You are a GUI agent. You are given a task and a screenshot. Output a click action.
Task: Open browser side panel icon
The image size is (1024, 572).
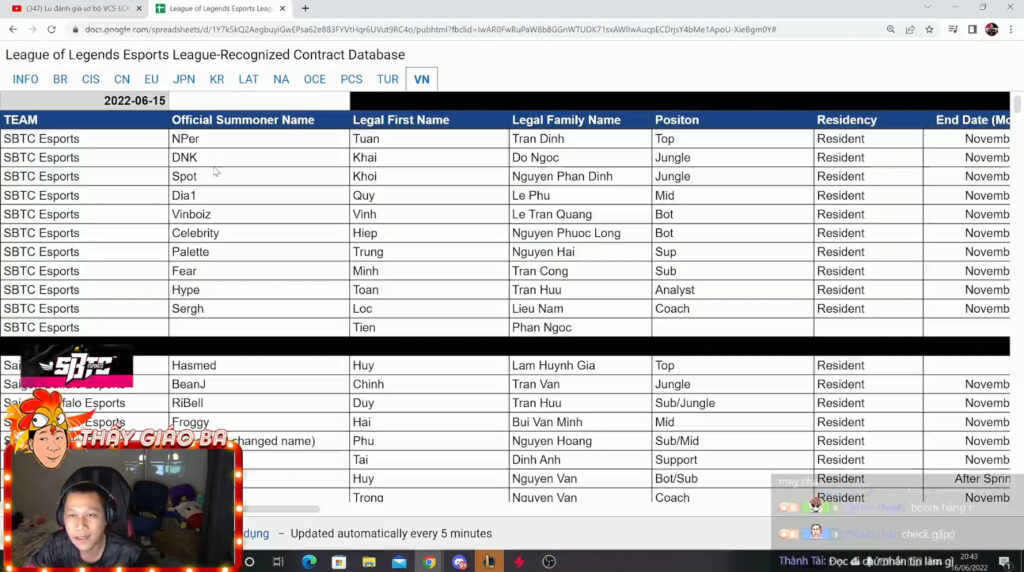pyautogui.click(x=972, y=29)
